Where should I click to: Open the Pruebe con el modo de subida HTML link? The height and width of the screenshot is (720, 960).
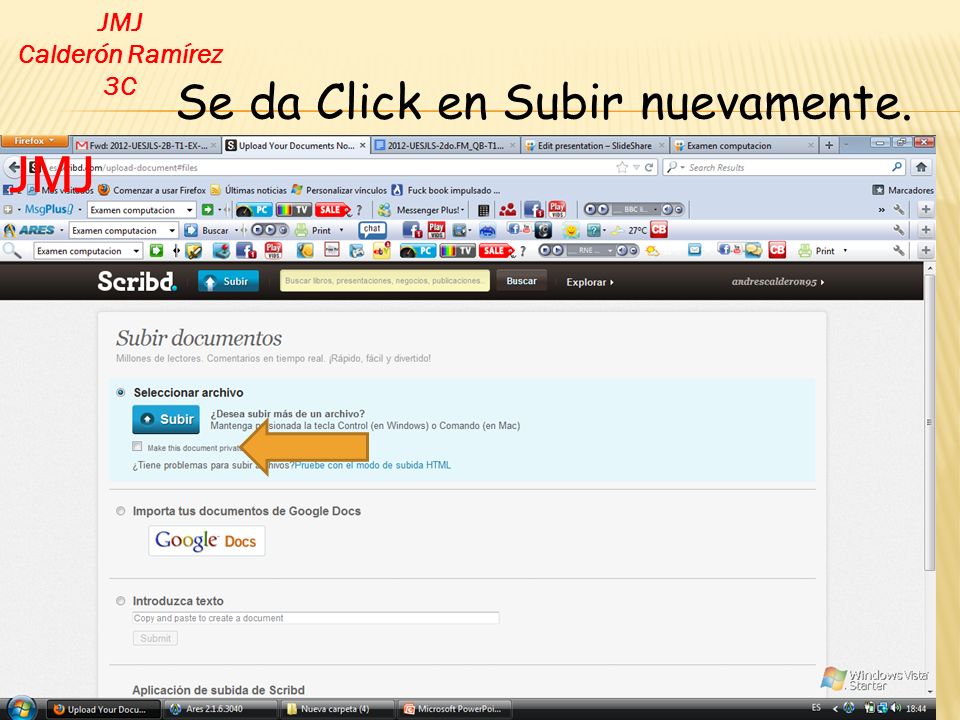[373, 465]
